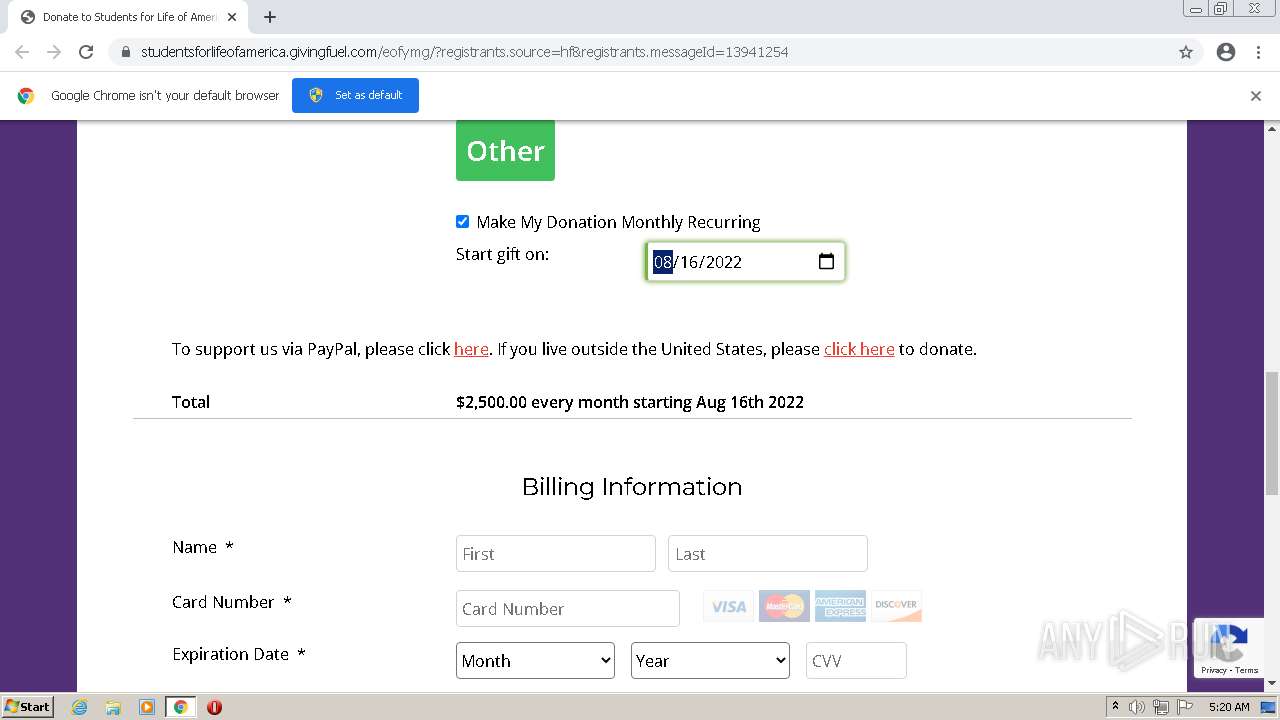Click the start gift date field
1280x720 pixels.
point(746,261)
